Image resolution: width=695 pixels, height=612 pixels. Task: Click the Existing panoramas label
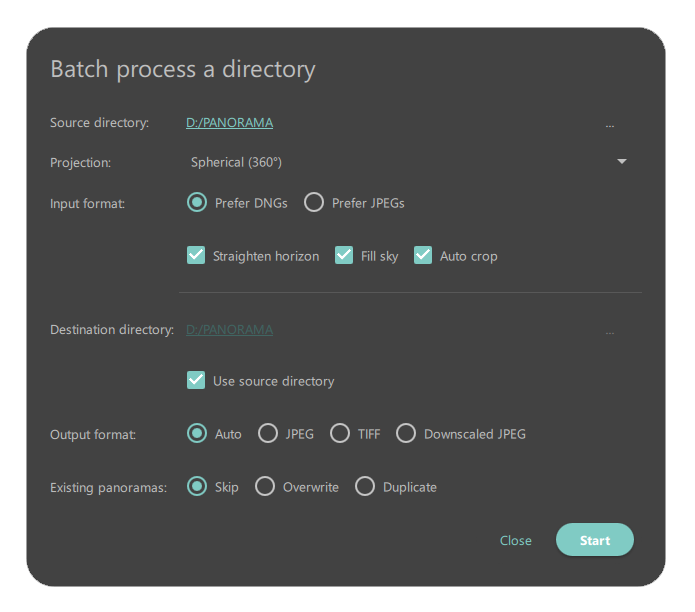click(x=108, y=487)
